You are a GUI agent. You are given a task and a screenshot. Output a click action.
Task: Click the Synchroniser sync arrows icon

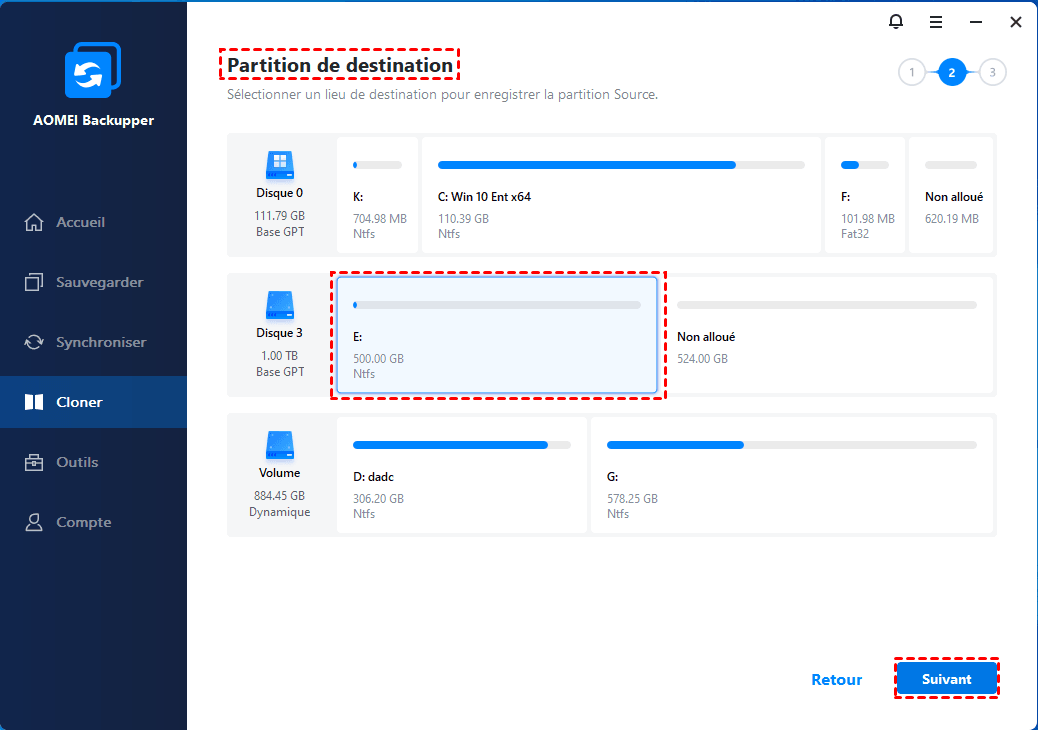coord(34,342)
